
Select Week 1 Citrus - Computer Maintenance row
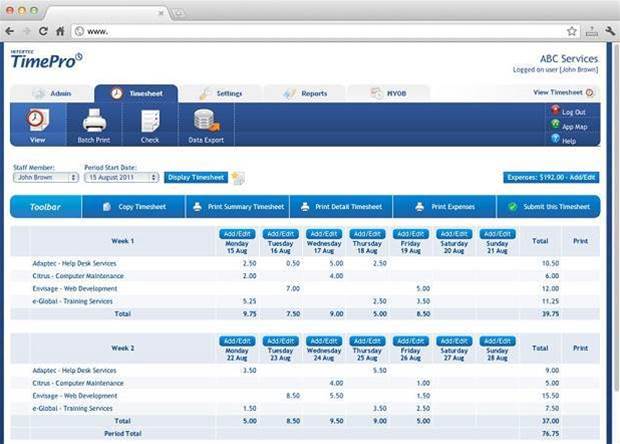pyautogui.click(x=305, y=276)
